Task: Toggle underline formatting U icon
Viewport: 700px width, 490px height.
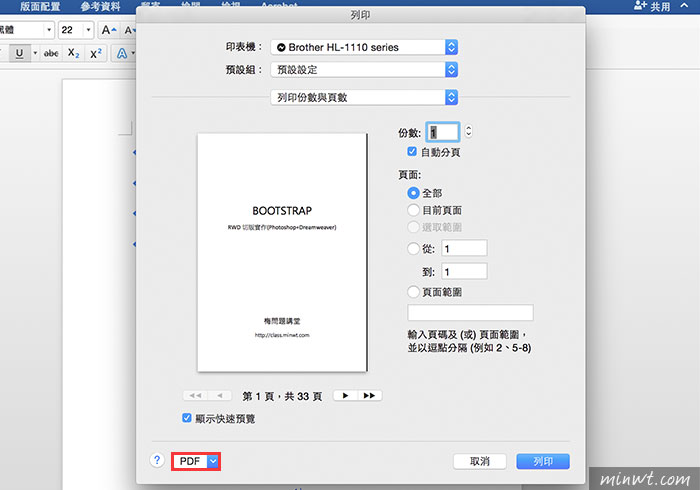Action: (19, 53)
